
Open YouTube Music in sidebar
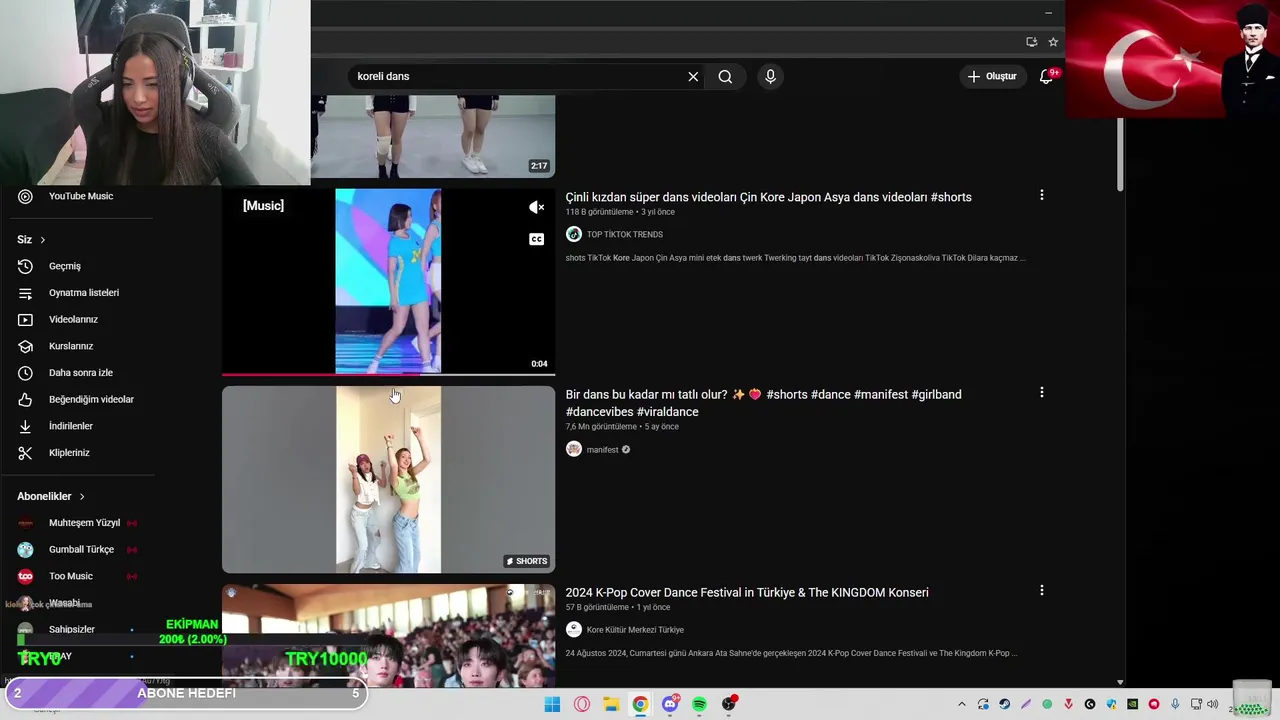[80, 196]
